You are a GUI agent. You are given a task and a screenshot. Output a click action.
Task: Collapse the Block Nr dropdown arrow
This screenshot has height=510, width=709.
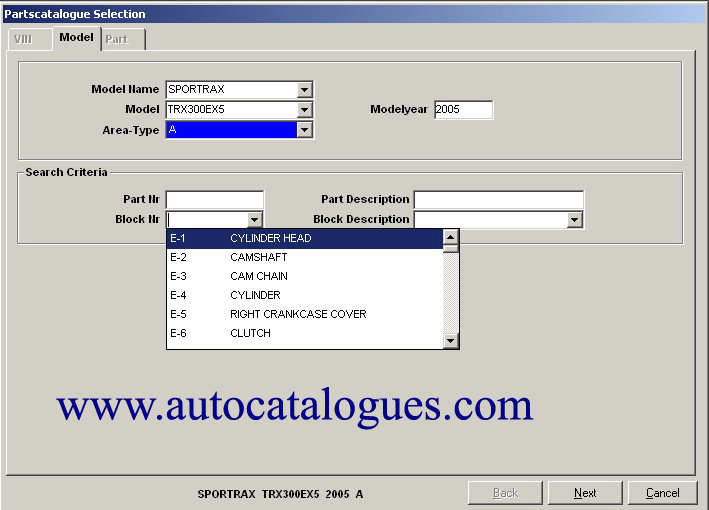pyautogui.click(x=254, y=220)
